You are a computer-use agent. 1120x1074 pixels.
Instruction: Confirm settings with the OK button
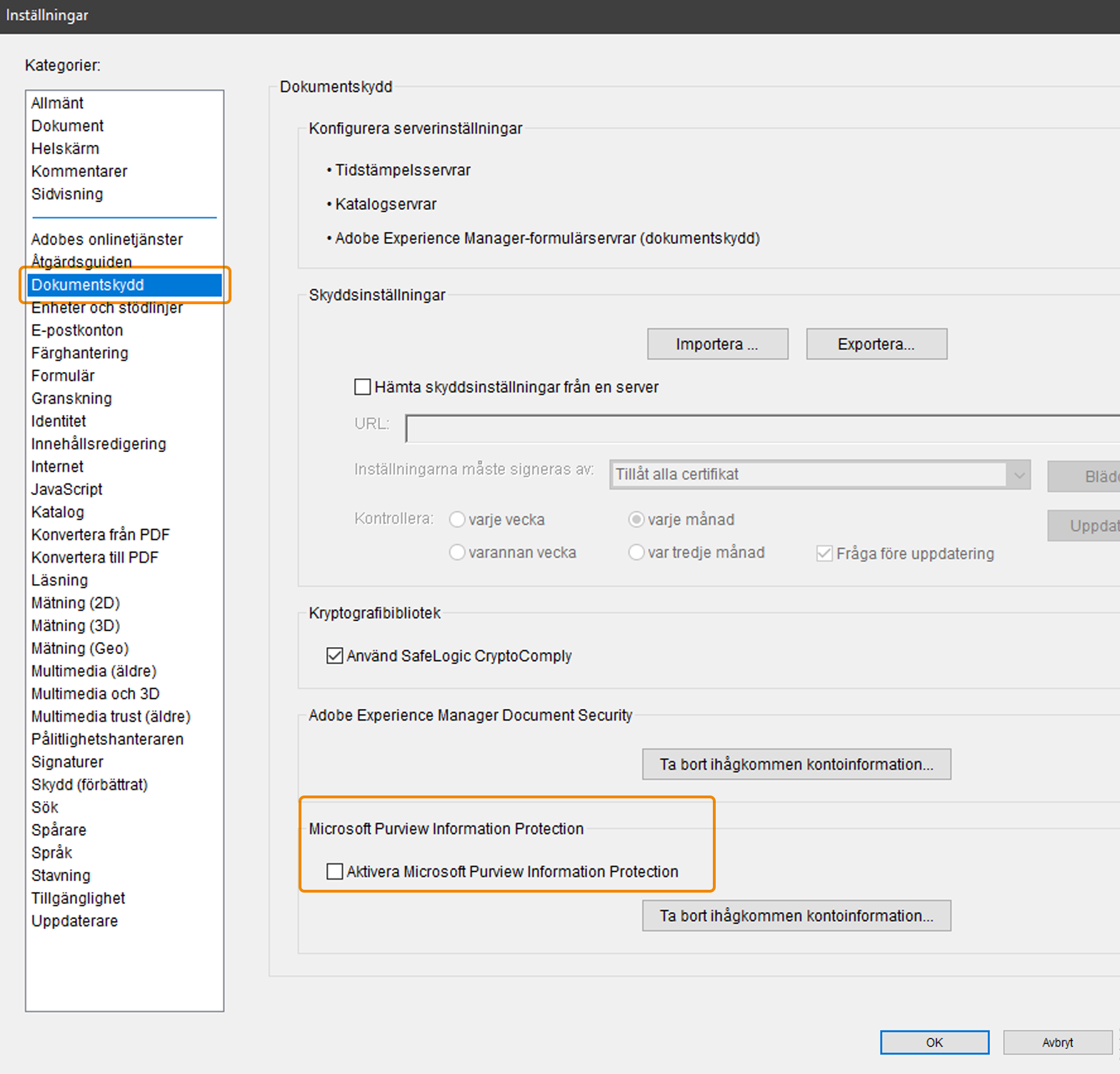point(934,1043)
